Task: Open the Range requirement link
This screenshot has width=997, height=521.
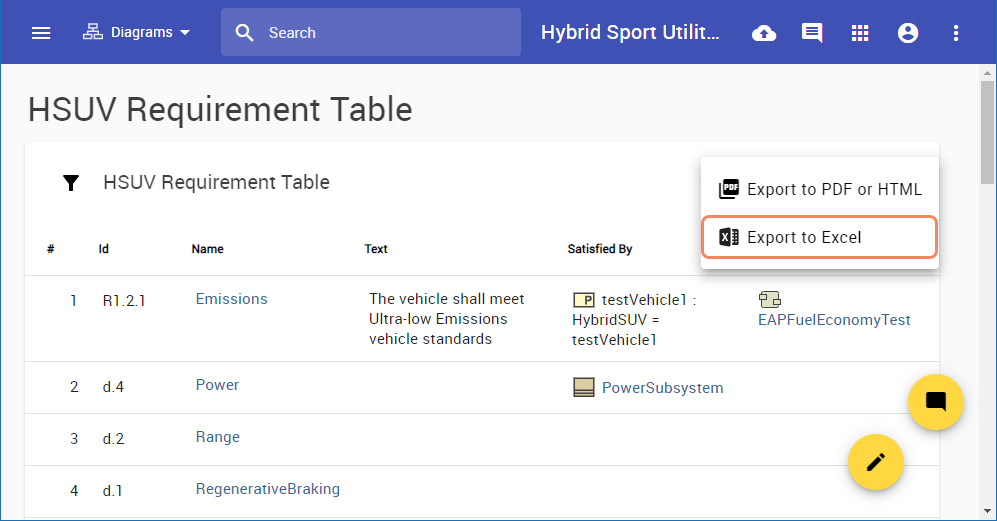Action: pos(218,437)
